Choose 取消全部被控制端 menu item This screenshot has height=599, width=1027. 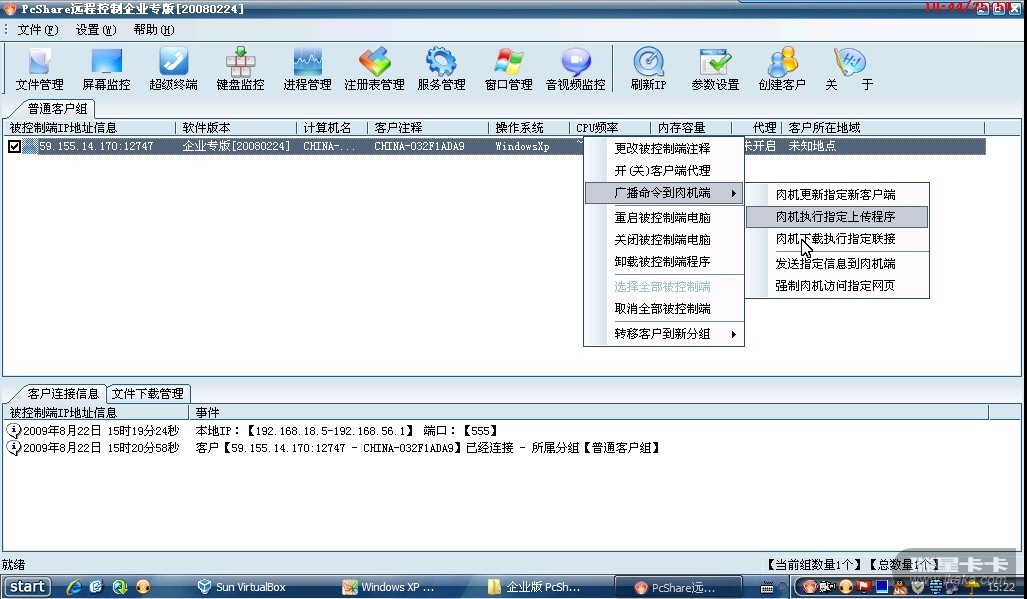[663, 308]
